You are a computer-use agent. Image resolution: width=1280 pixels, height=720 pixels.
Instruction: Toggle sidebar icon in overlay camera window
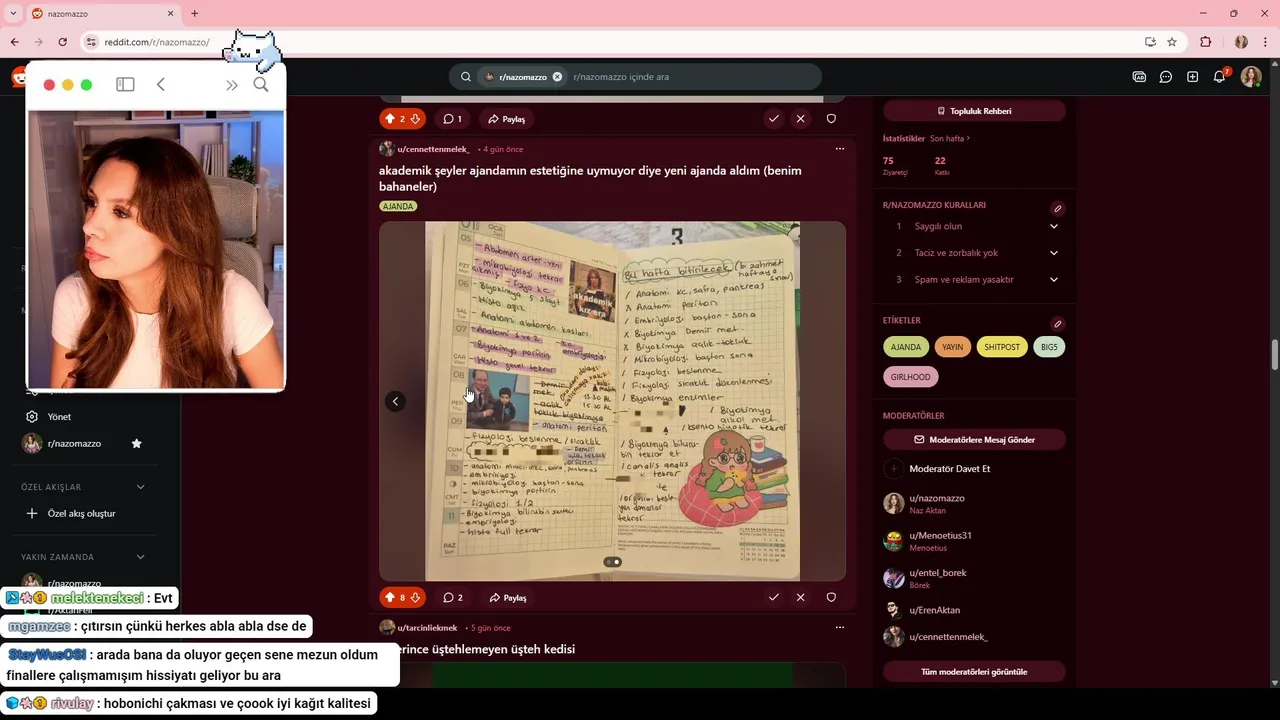click(x=125, y=85)
